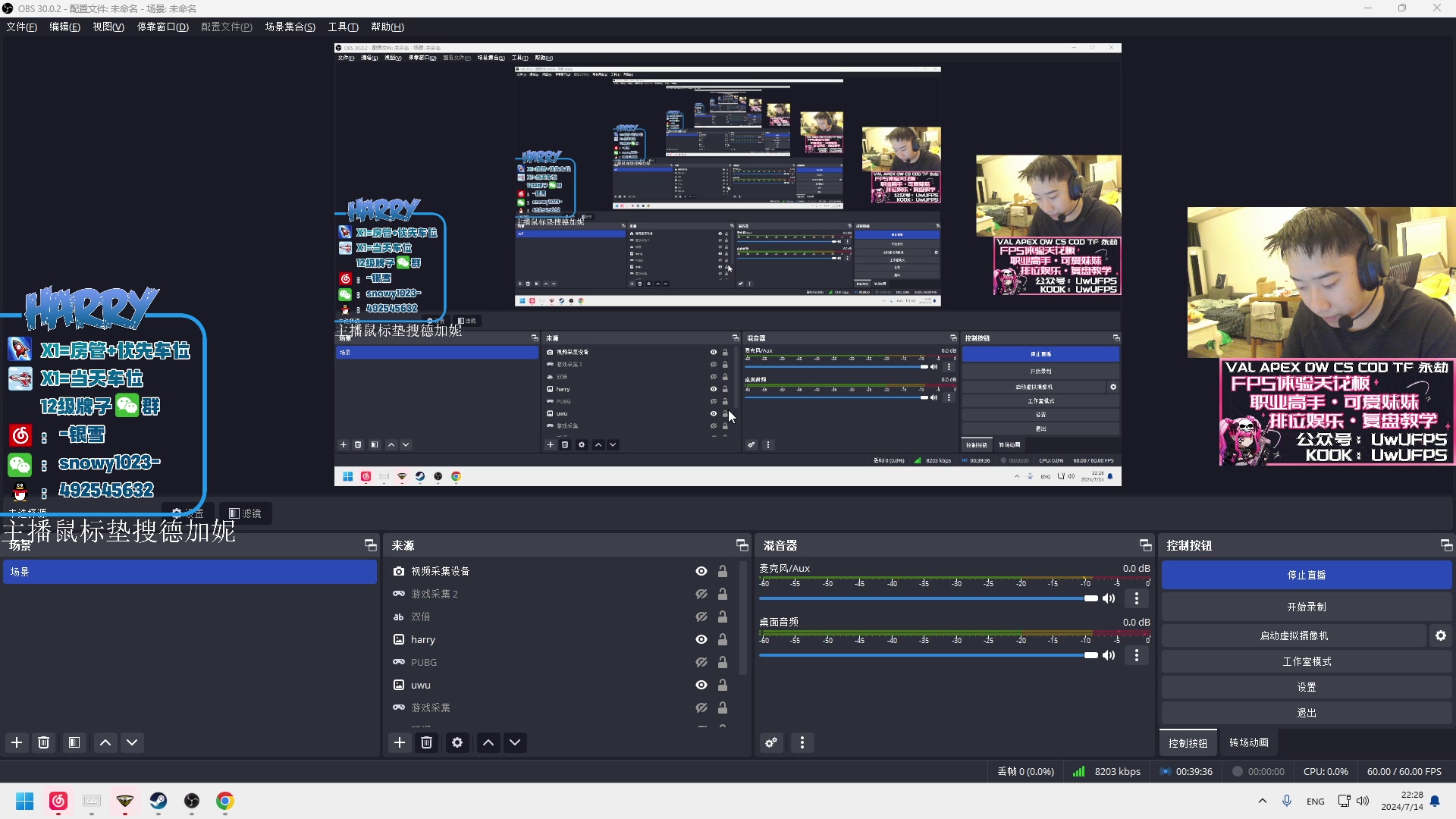Pop out the 混音器 dock panel
Viewport: 1456px width, 819px height.
click(x=1145, y=545)
